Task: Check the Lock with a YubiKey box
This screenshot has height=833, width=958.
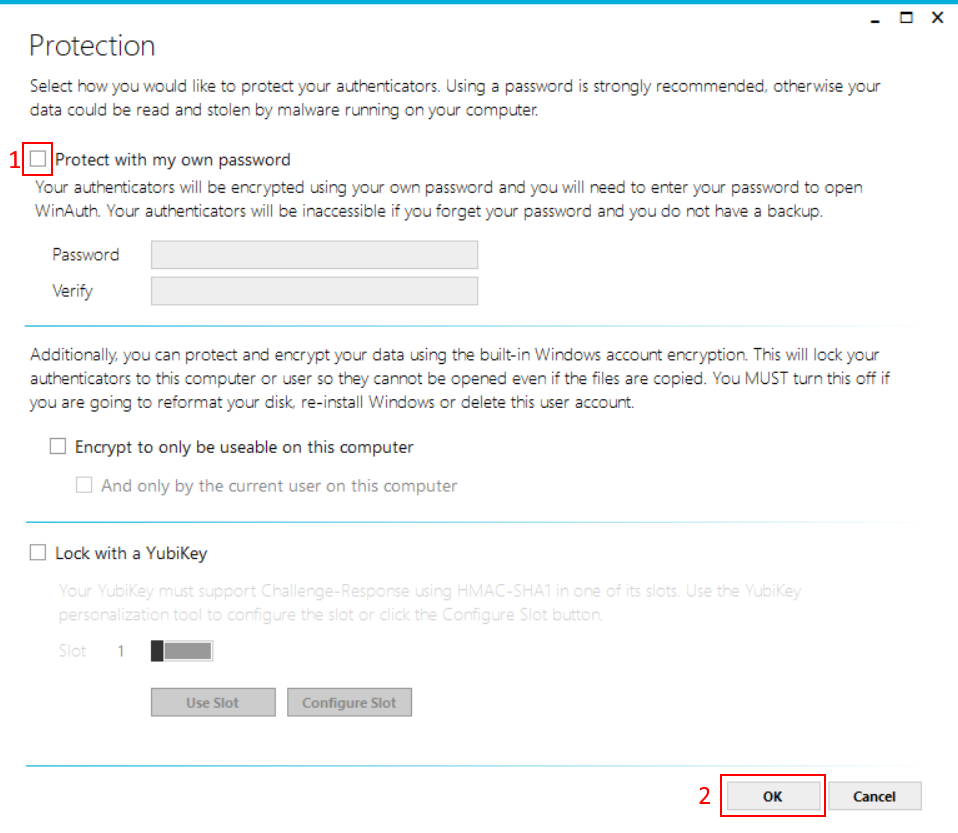Action: point(38,552)
